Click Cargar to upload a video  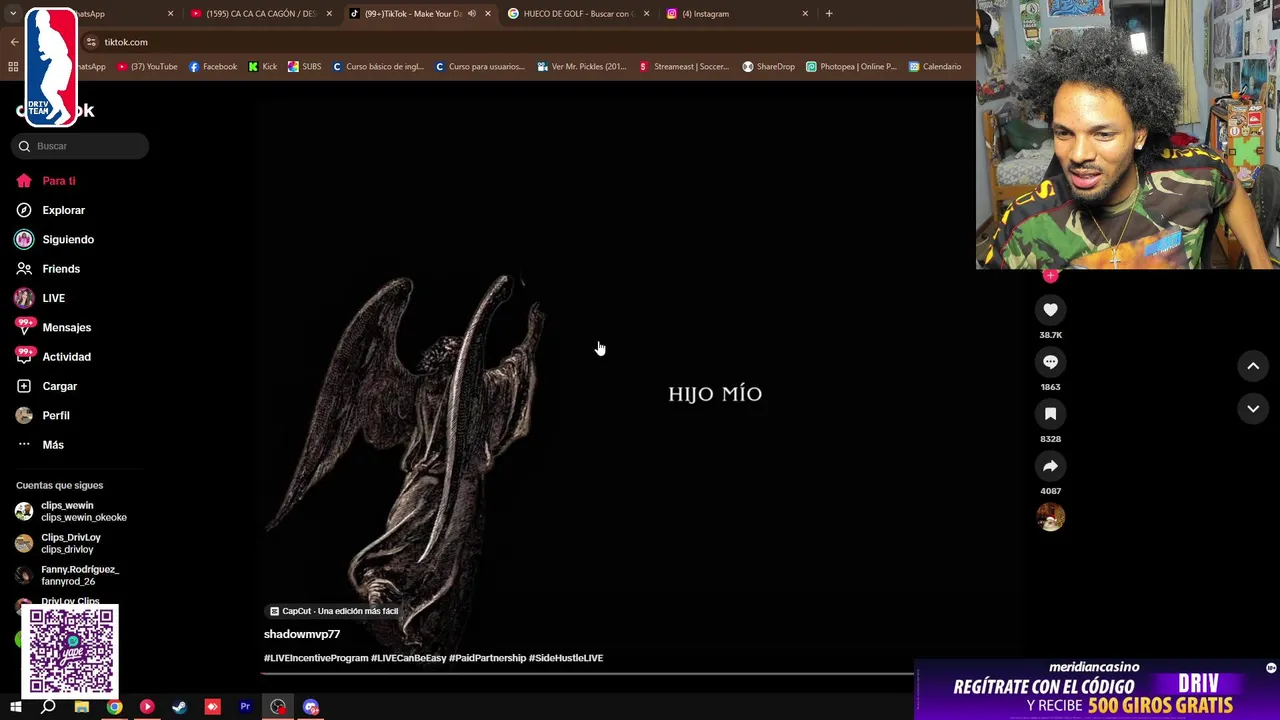pos(59,386)
